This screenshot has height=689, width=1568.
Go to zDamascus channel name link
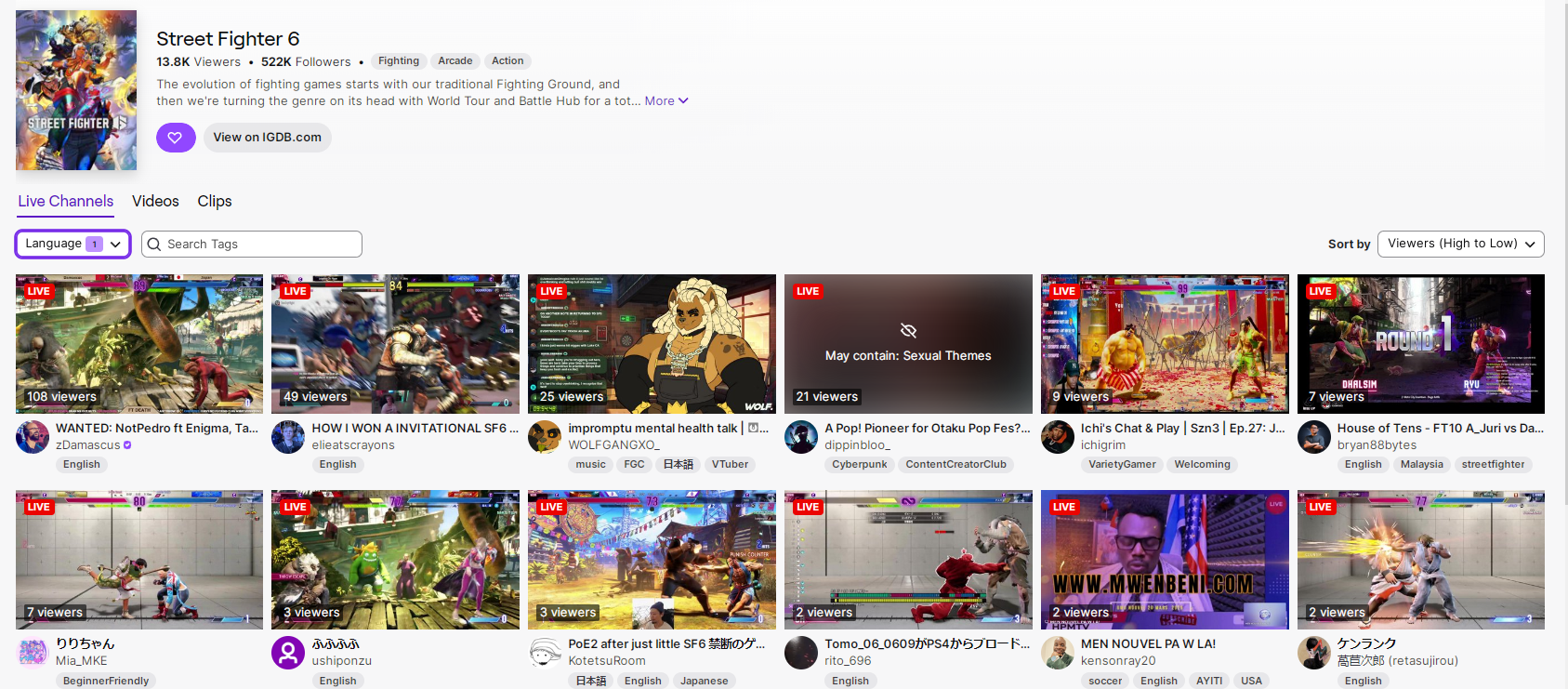88,445
